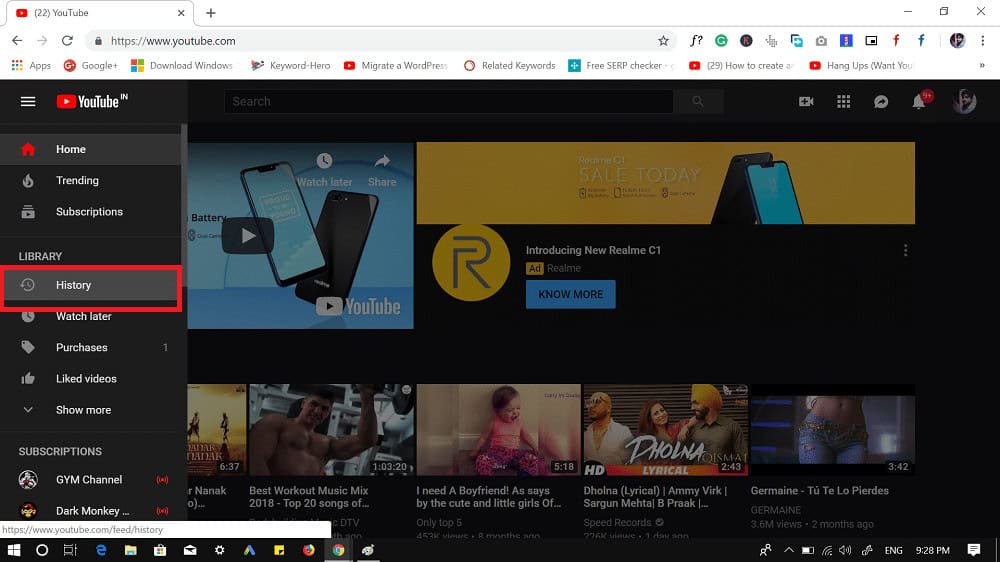
Task: Open the YouTube apps grid icon
Action: point(844,101)
